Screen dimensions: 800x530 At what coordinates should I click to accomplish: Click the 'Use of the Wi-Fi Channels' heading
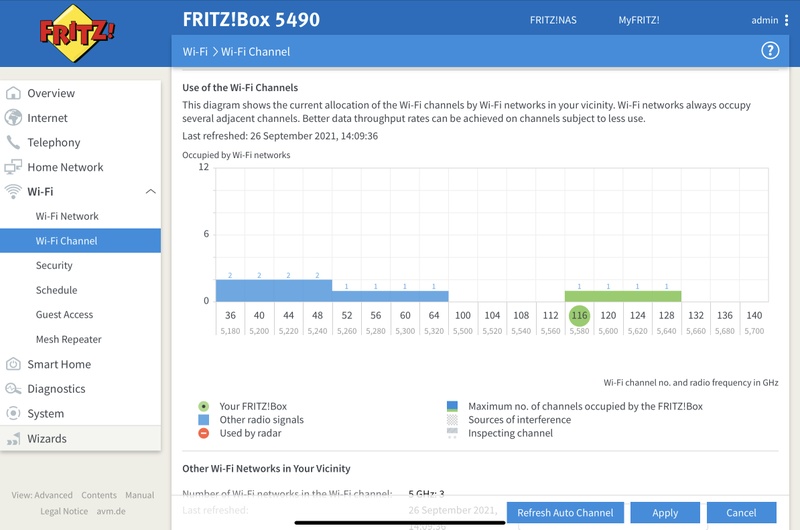pos(240,87)
